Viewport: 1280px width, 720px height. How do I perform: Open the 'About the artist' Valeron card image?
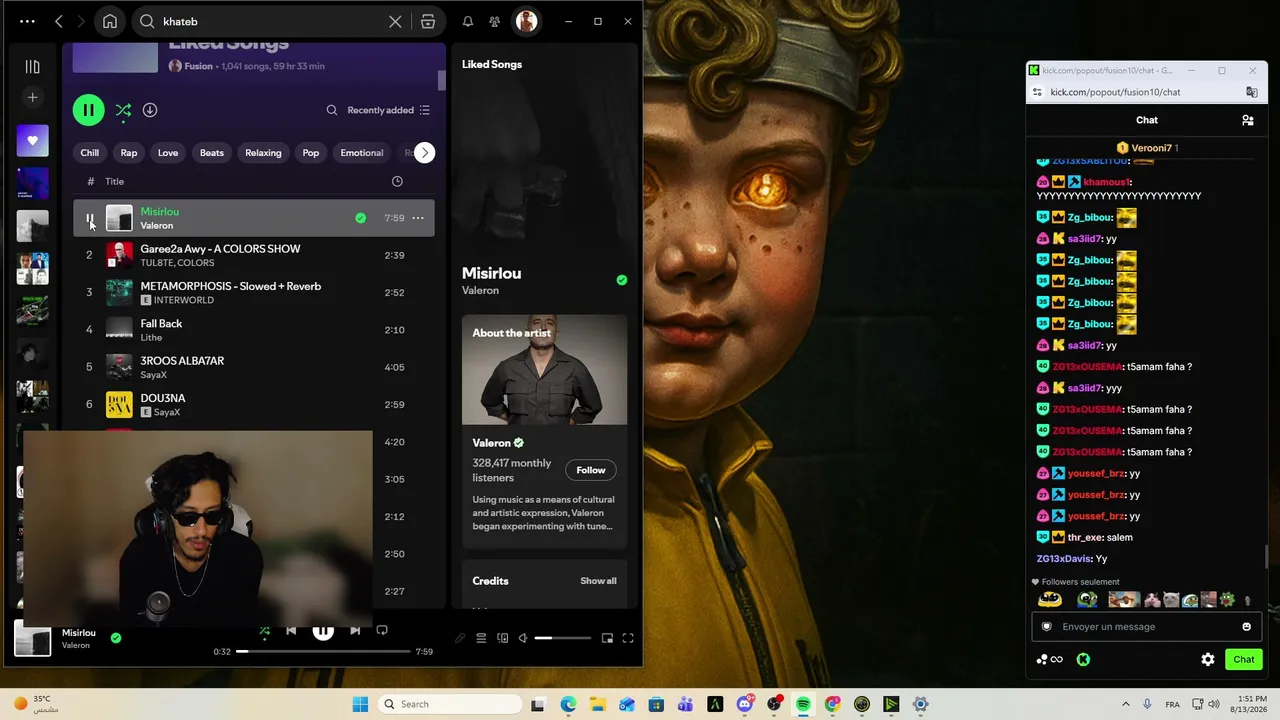tap(545, 371)
